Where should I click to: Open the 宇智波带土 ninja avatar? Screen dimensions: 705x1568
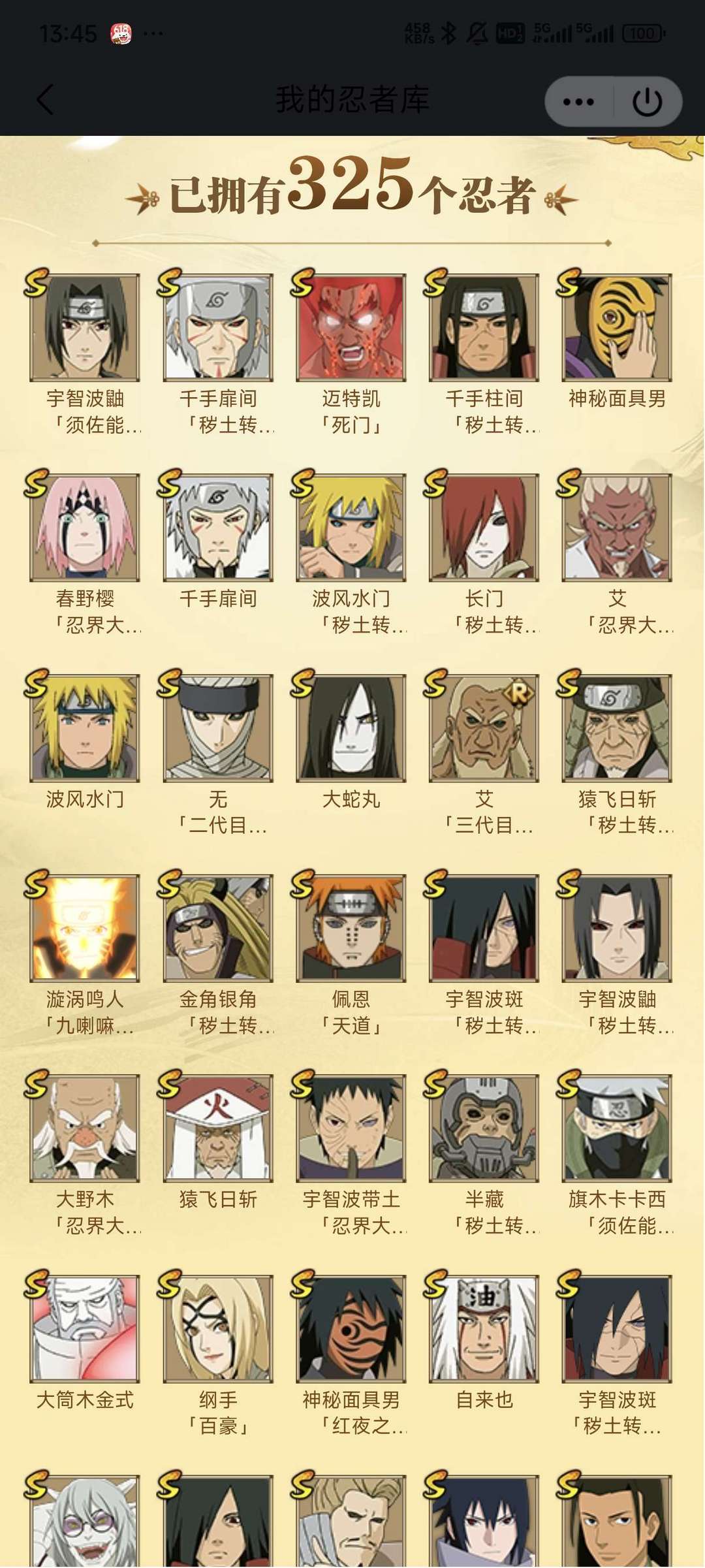point(351,1128)
